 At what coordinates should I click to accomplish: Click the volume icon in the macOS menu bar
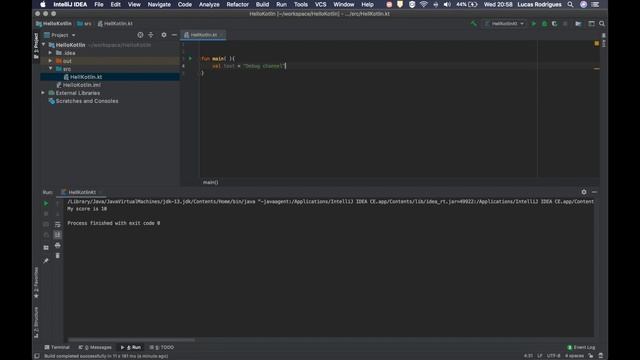coord(447,4)
